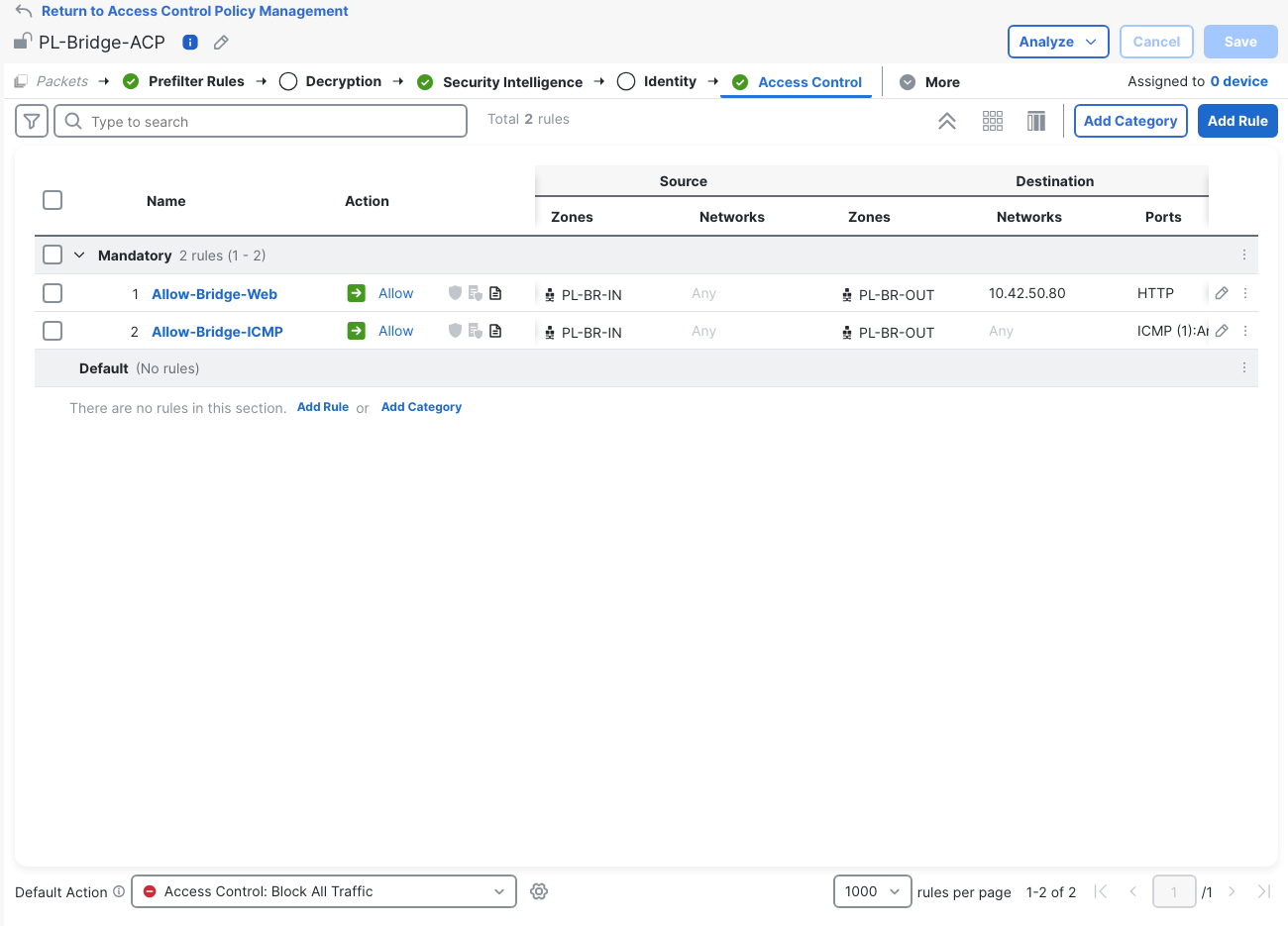Image resolution: width=1288 pixels, height=926 pixels.
Task: Go to Prefilter Rules step
Action: pos(184,81)
